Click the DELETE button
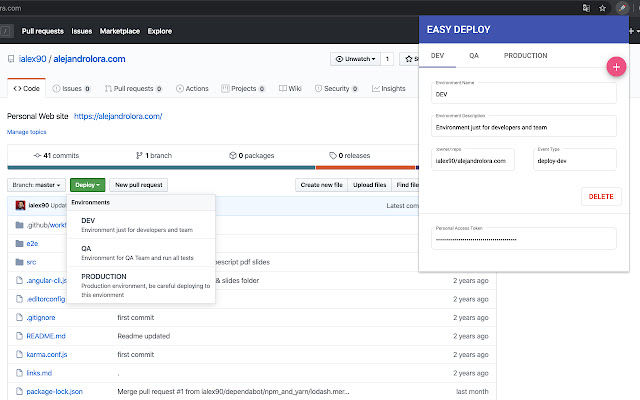Image resolution: width=640 pixels, height=400 pixels. click(601, 197)
